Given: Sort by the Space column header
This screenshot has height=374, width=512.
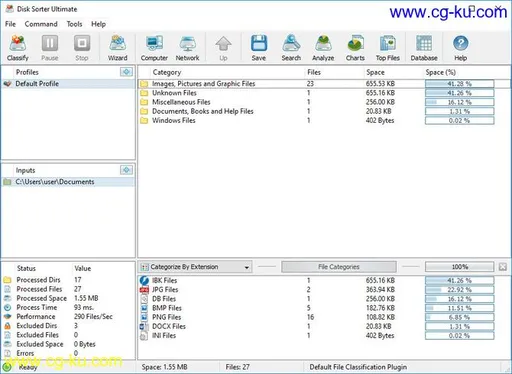Looking at the screenshot, I should [x=375, y=72].
